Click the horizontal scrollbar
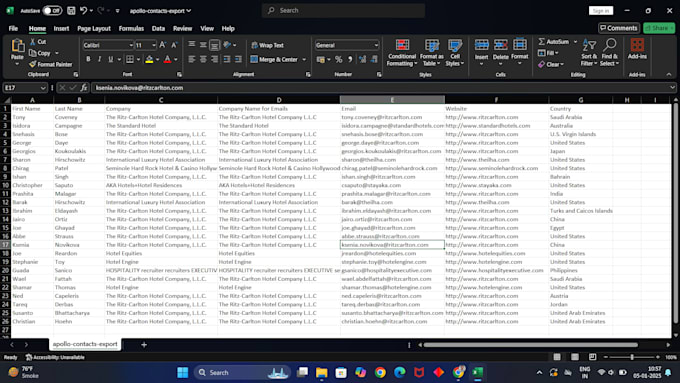680x383 pixels. pos(530,345)
